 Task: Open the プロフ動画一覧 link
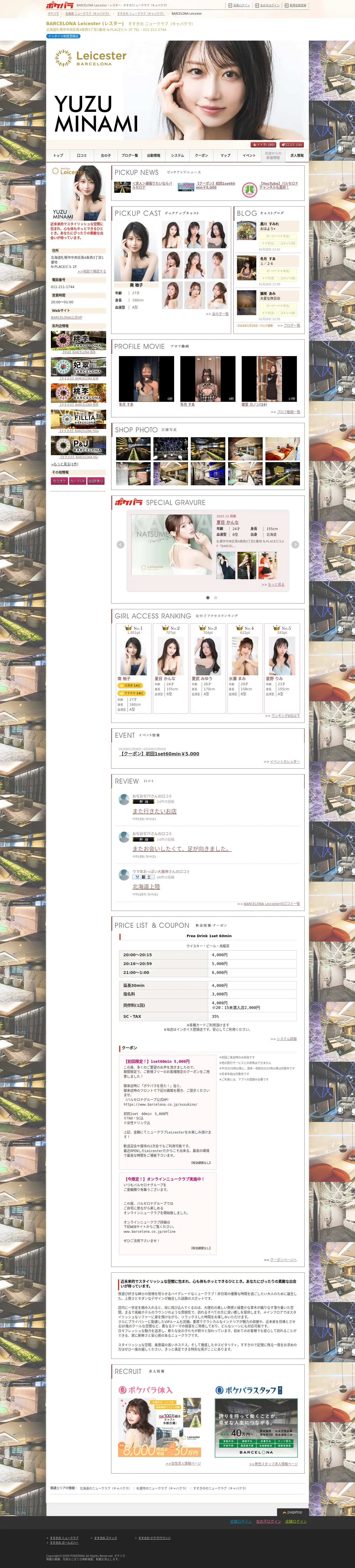[x=289, y=412]
